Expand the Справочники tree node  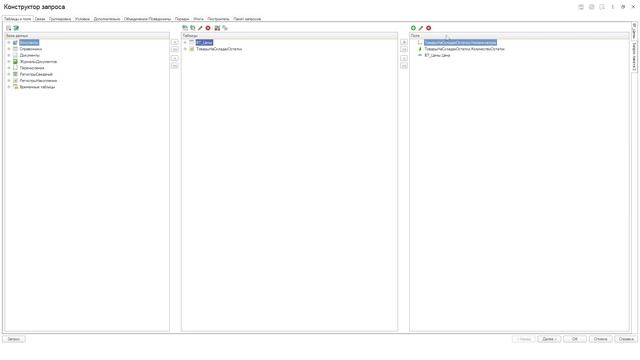pos(9,49)
